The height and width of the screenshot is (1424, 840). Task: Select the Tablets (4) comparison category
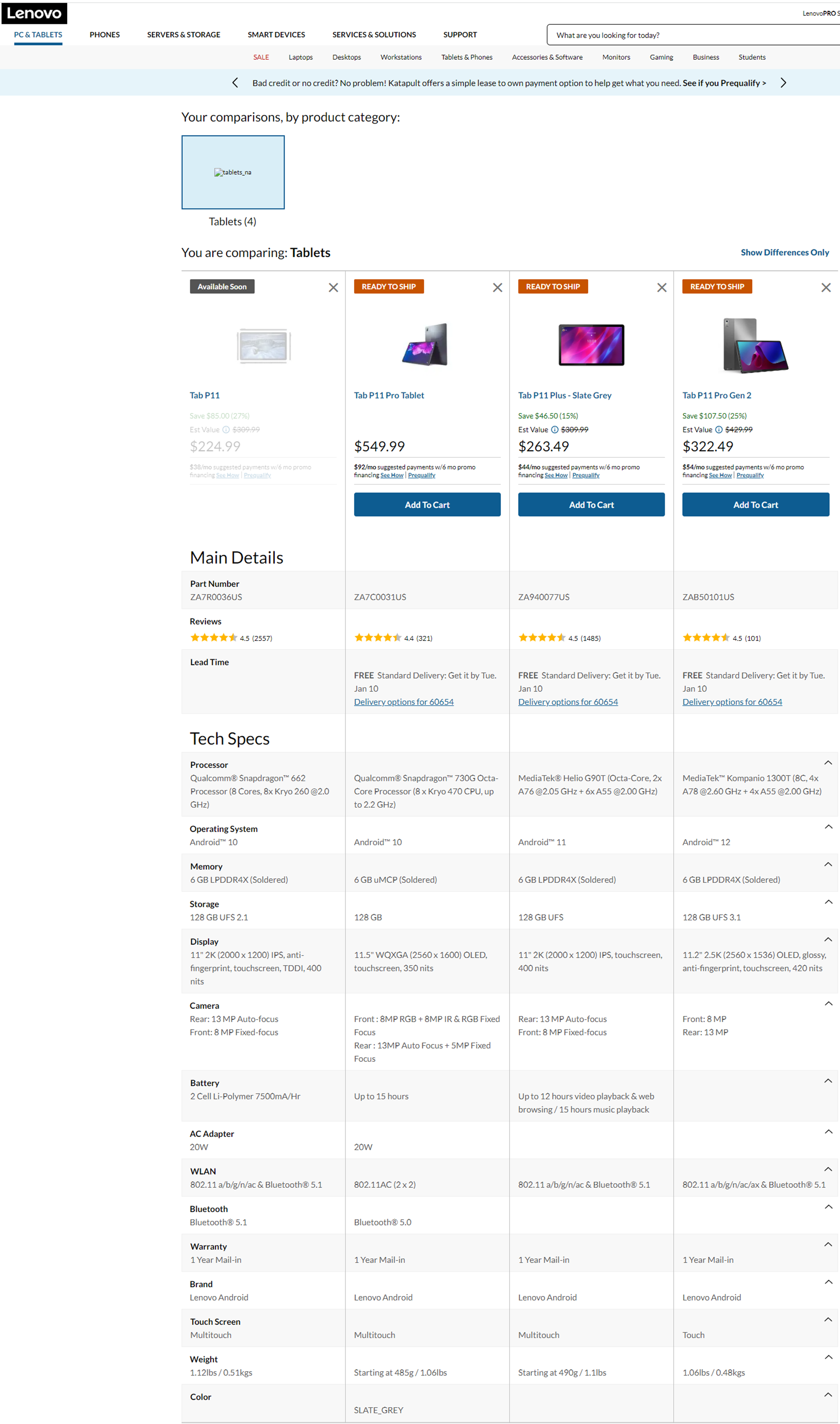click(233, 172)
